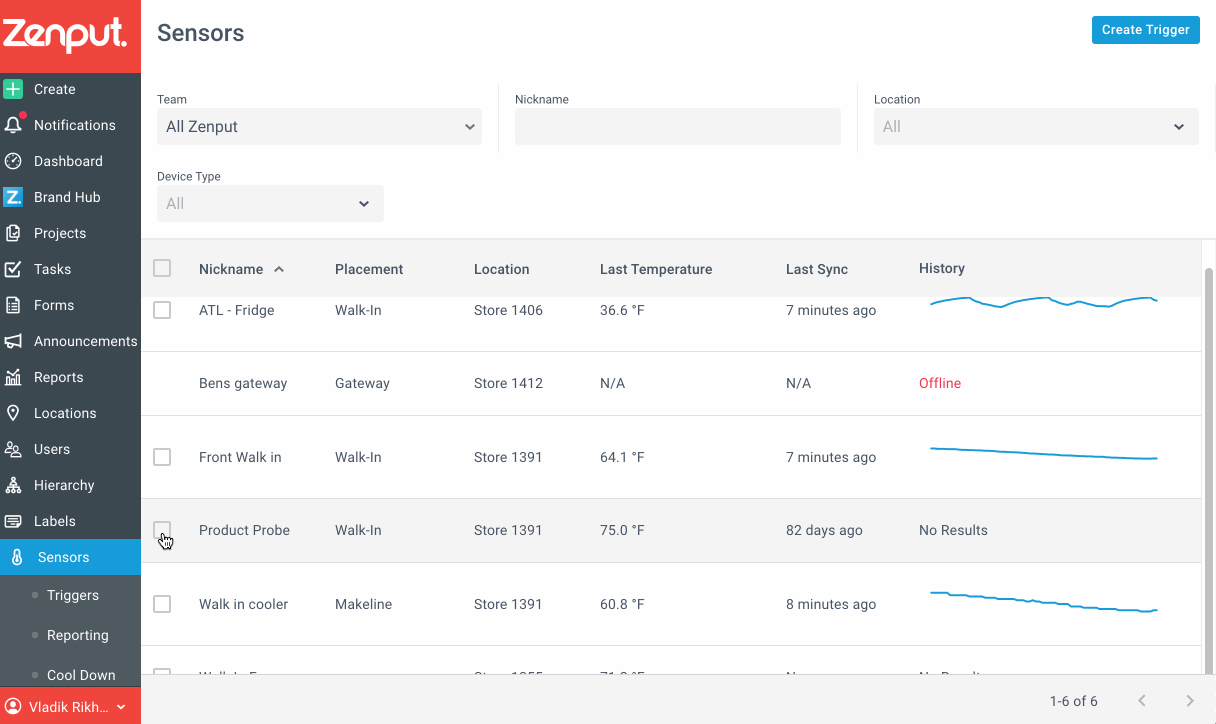Open Notifications bell icon
This screenshot has height=724, width=1216.
pyautogui.click(x=13, y=125)
